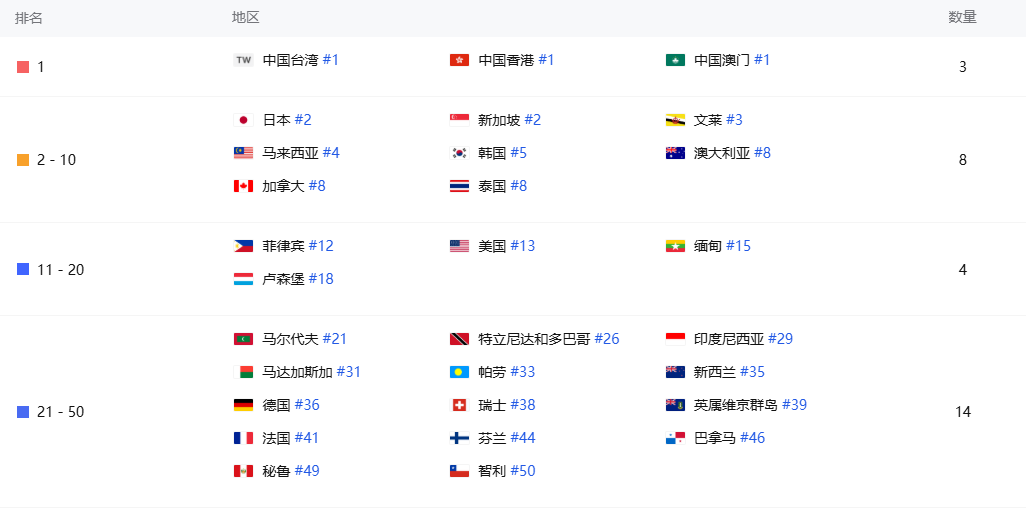The height and width of the screenshot is (508, 1026).
Task: Click the orange 2 - 10 color square
Action: tap(23, 160)
